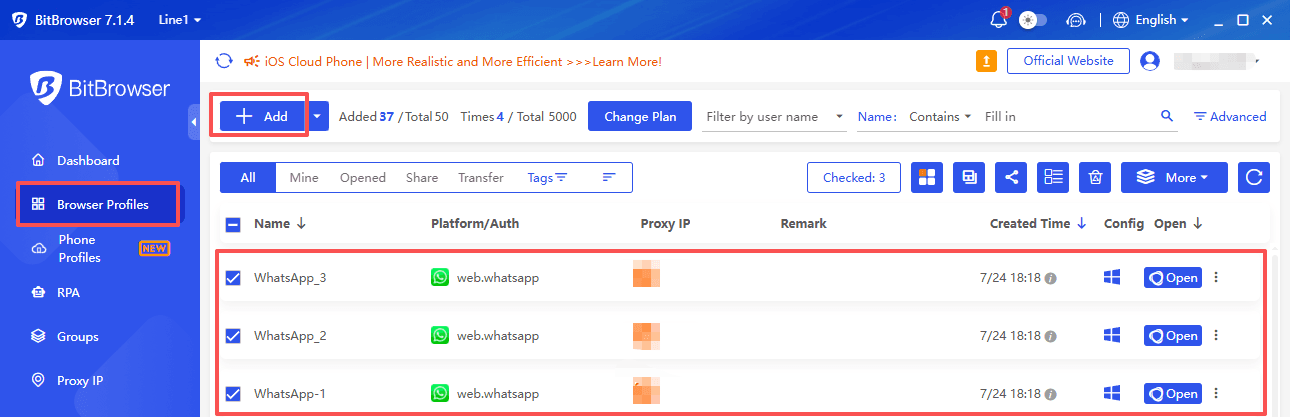Open the Official Website button

(1068, 61)
